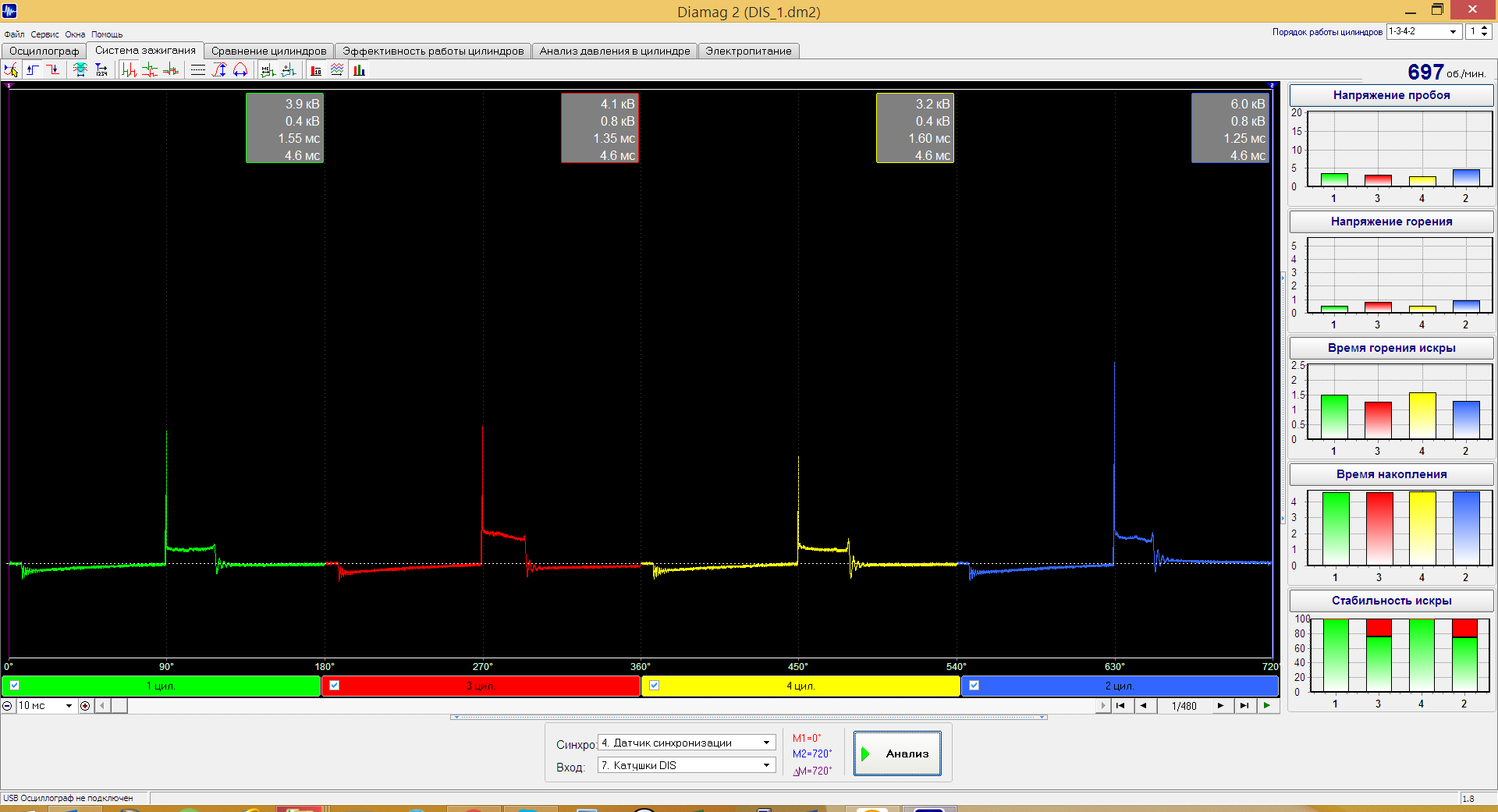Click the 1234 cylinder numbering icon

click(101, 70)
